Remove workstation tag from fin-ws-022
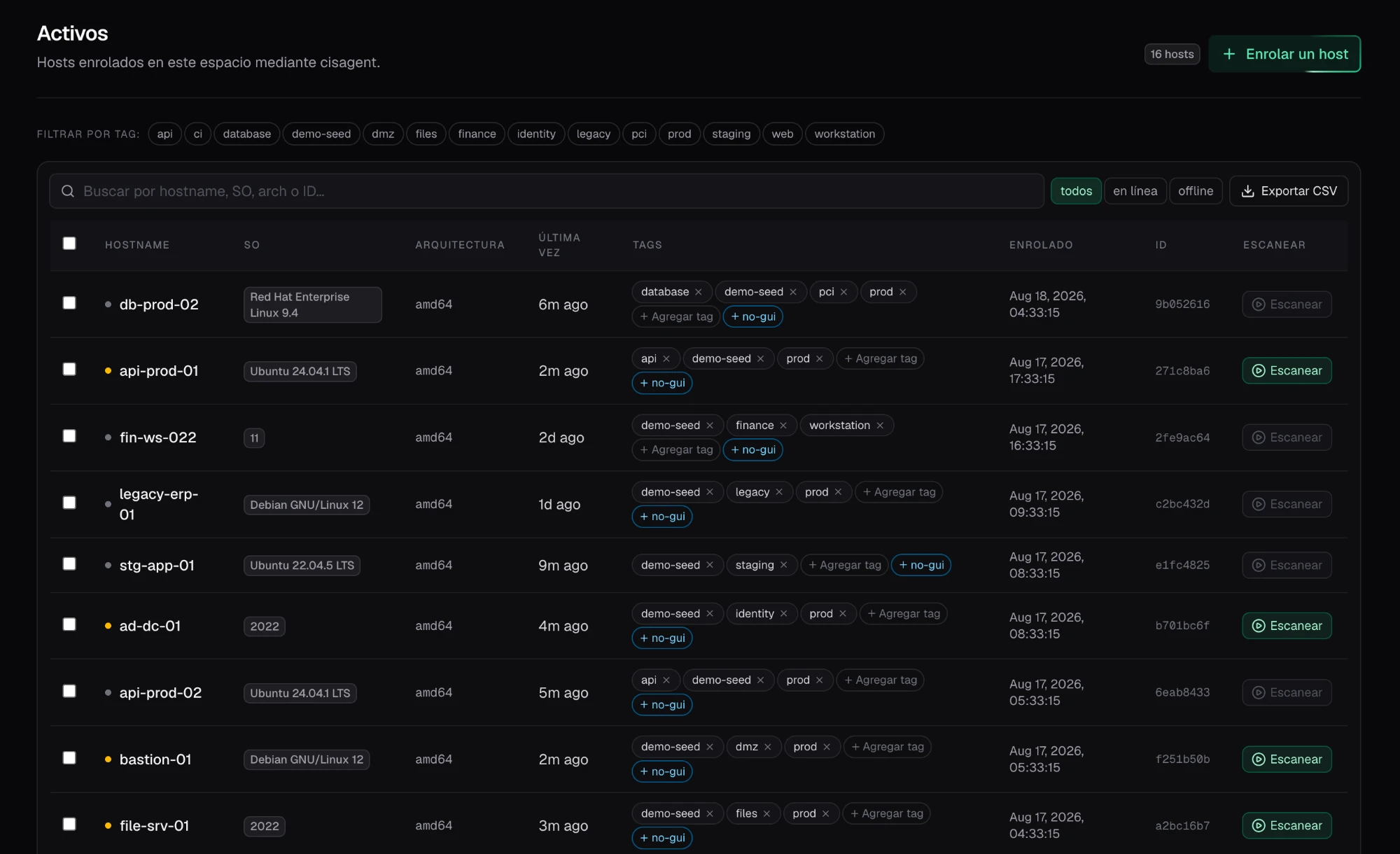The width and height of the screenshot is (1400, 854). tap(879, 426)
